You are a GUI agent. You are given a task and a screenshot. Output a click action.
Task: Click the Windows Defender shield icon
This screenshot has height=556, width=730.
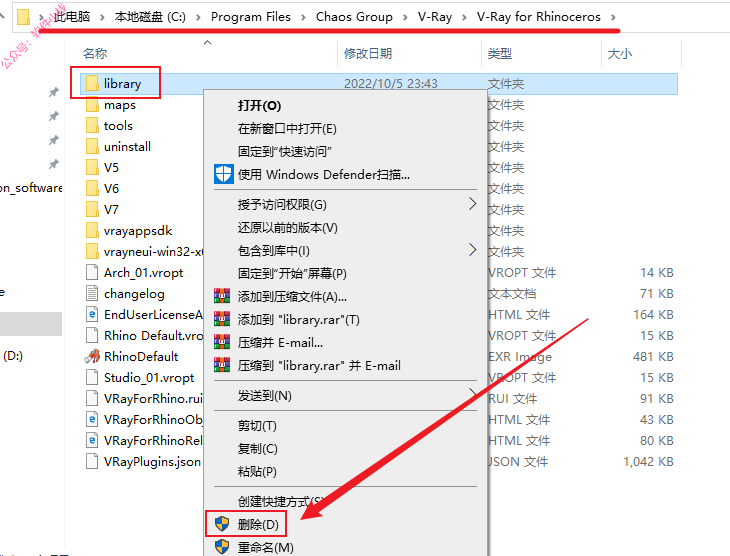click(x=223, y=174)
